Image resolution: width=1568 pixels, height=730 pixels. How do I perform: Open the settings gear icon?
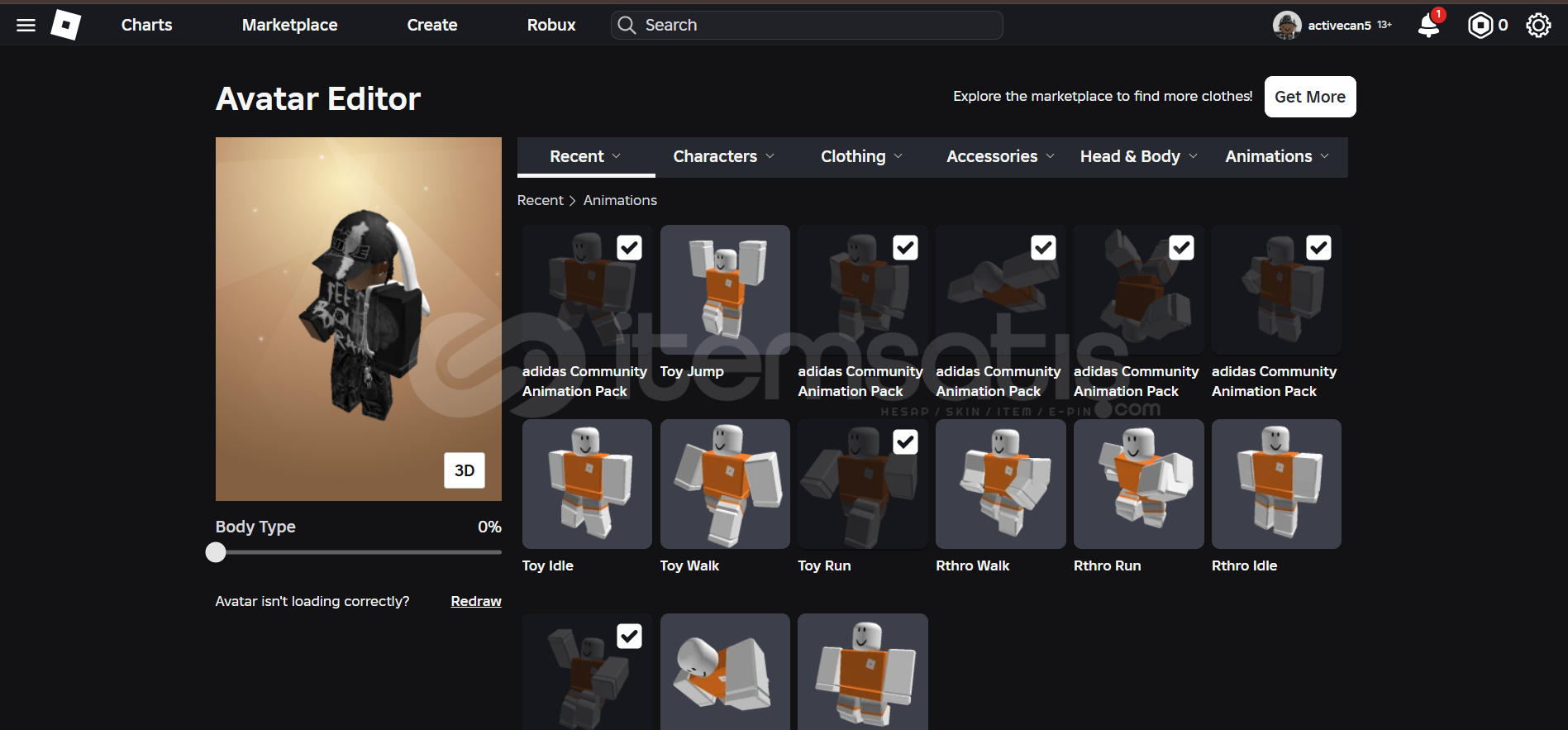[1538, 25]
